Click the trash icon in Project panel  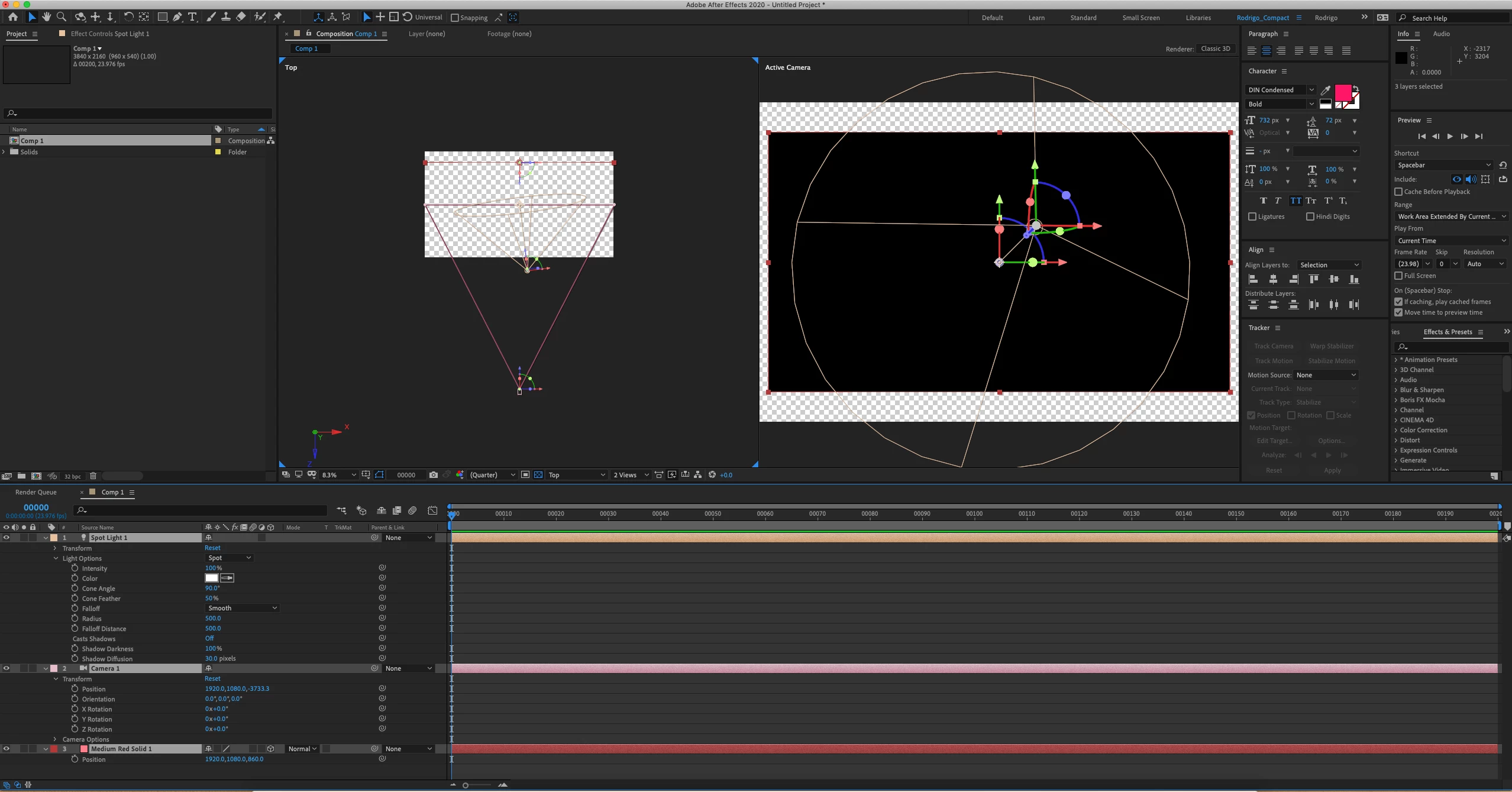pos(93,476)
